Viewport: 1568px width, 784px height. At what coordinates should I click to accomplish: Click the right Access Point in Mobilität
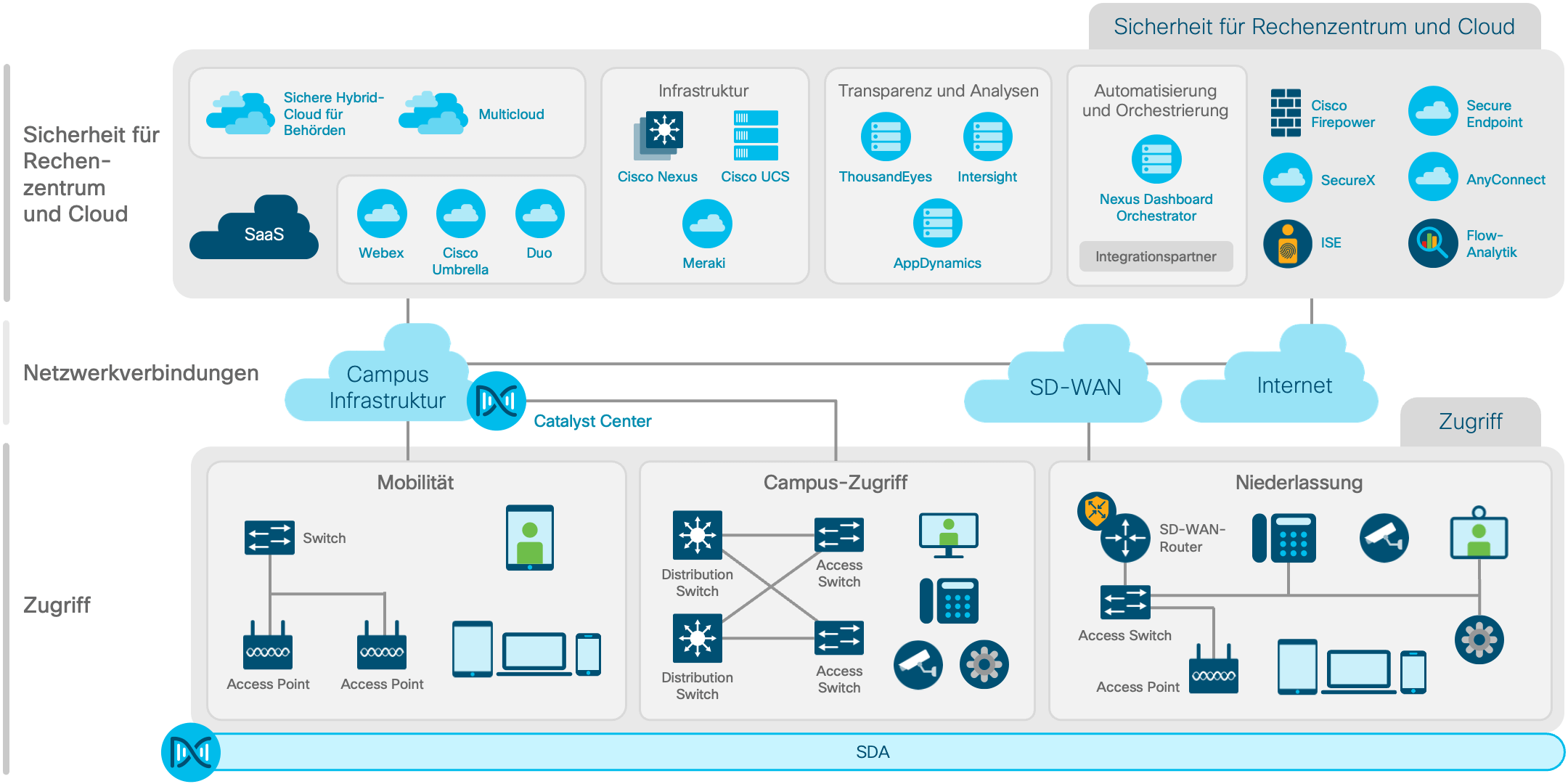coord(382,645)
